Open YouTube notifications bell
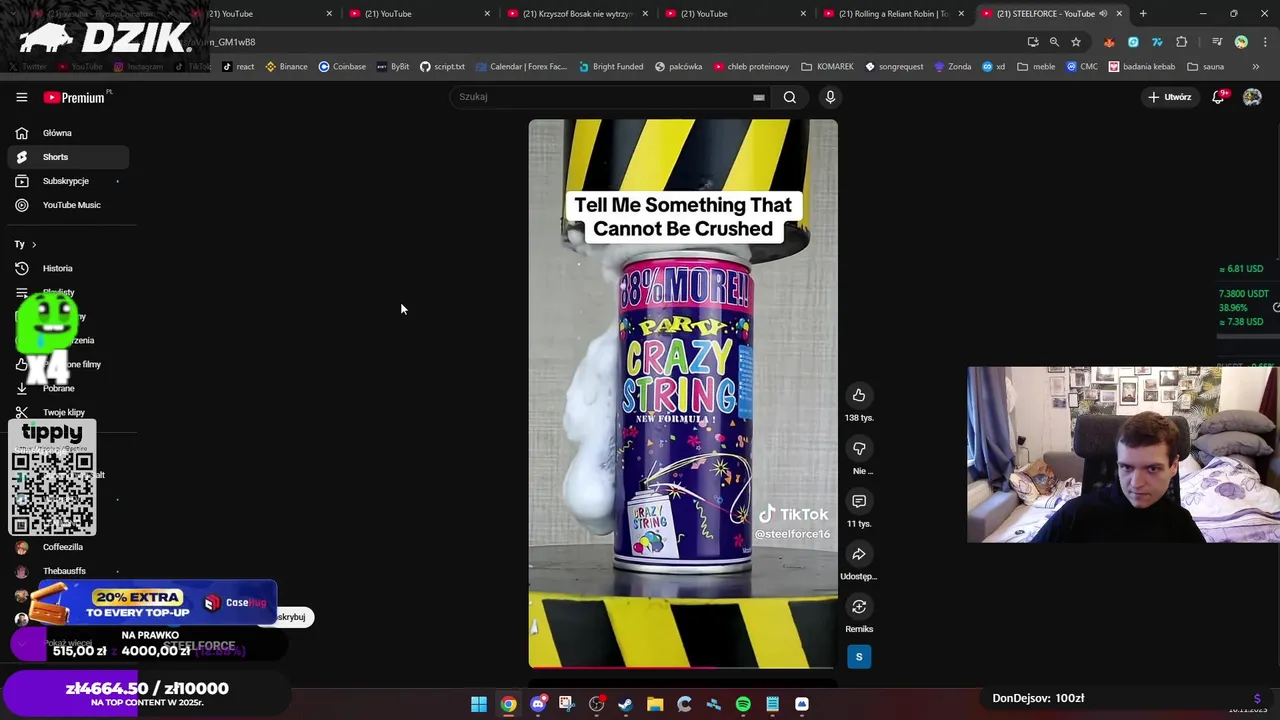1280x720 pixels. pos(1218,97)
